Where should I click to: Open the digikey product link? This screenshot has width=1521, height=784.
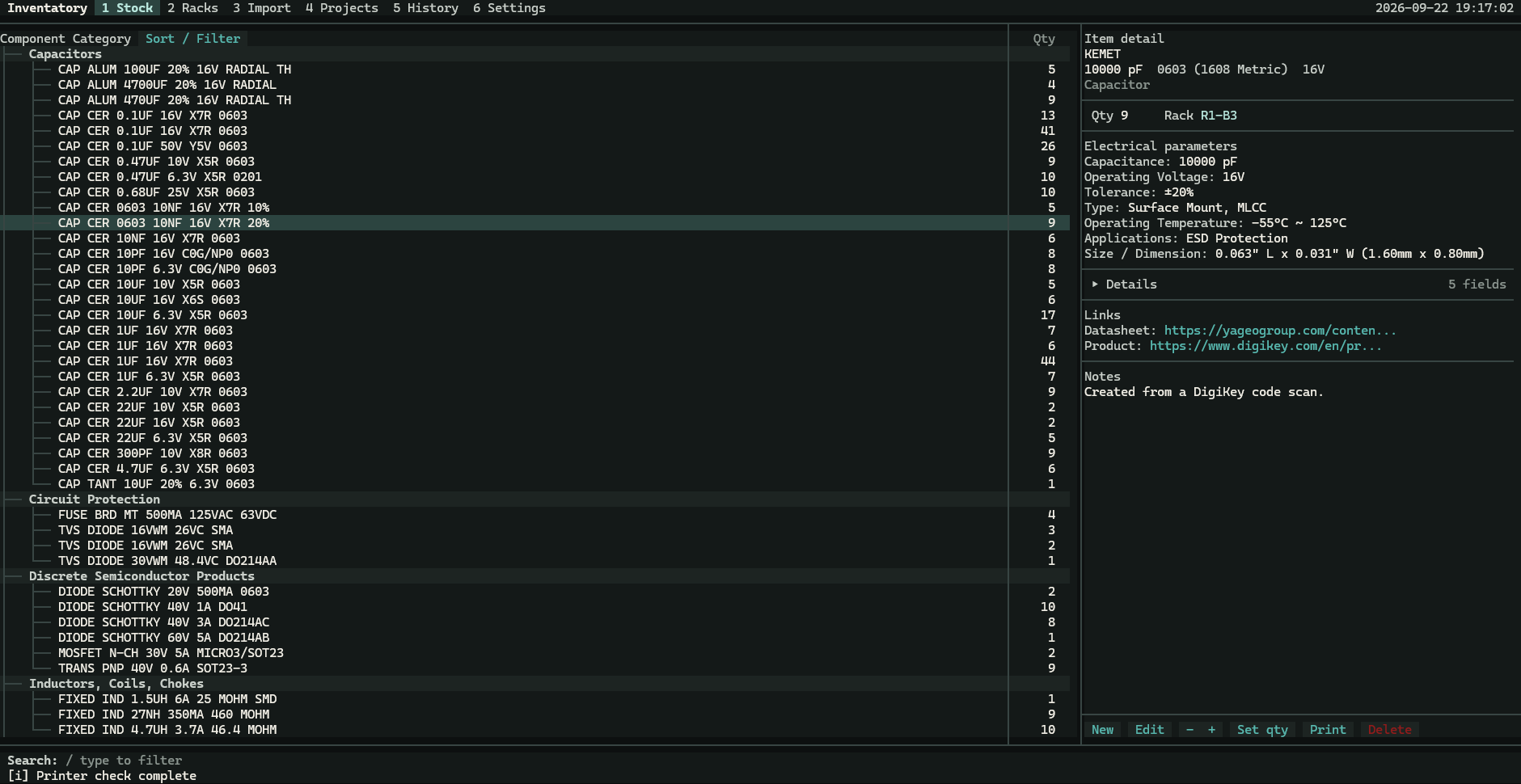click(1265, 346)
